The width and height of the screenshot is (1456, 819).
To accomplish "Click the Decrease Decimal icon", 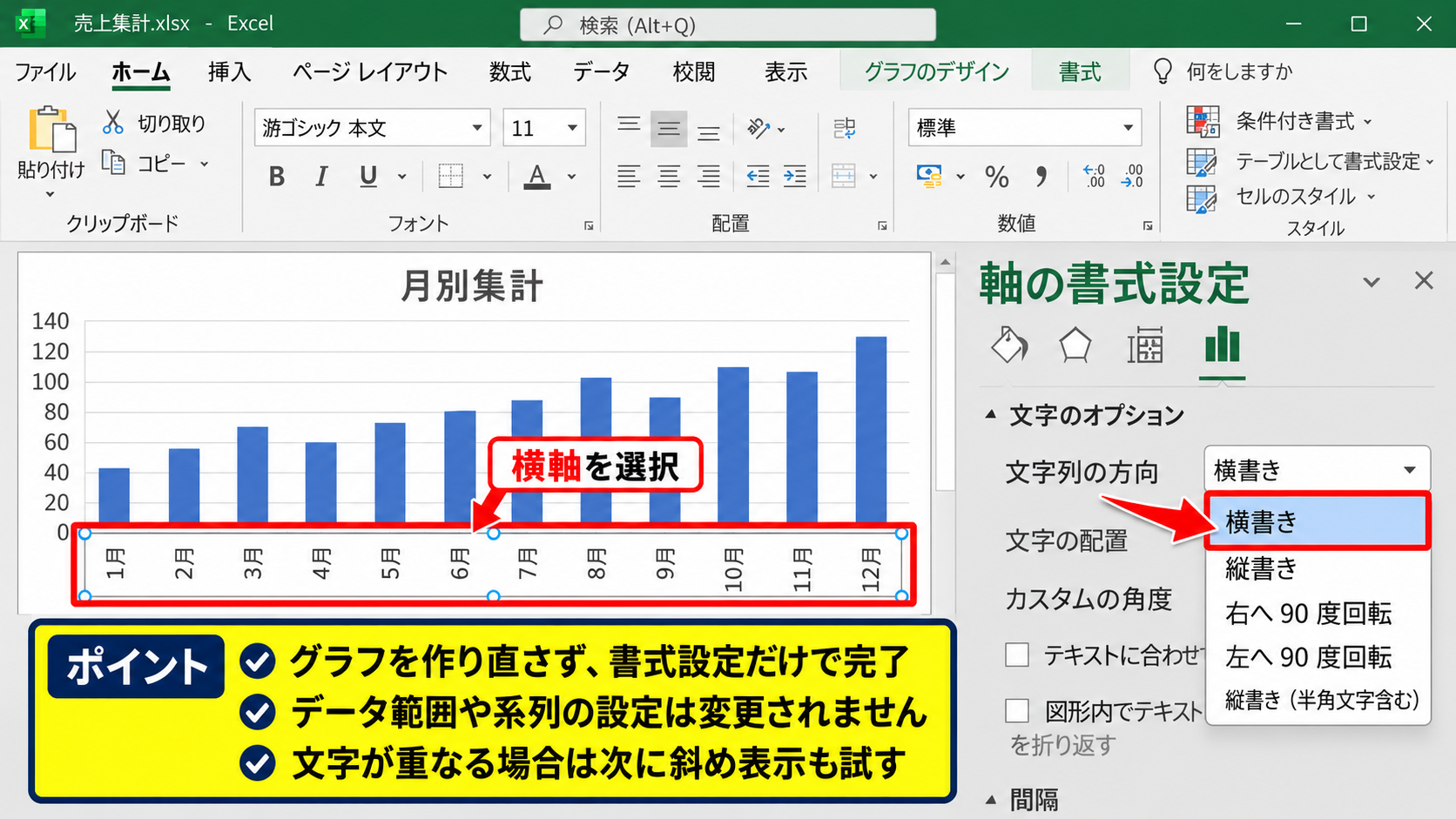I will point(1132,177).
